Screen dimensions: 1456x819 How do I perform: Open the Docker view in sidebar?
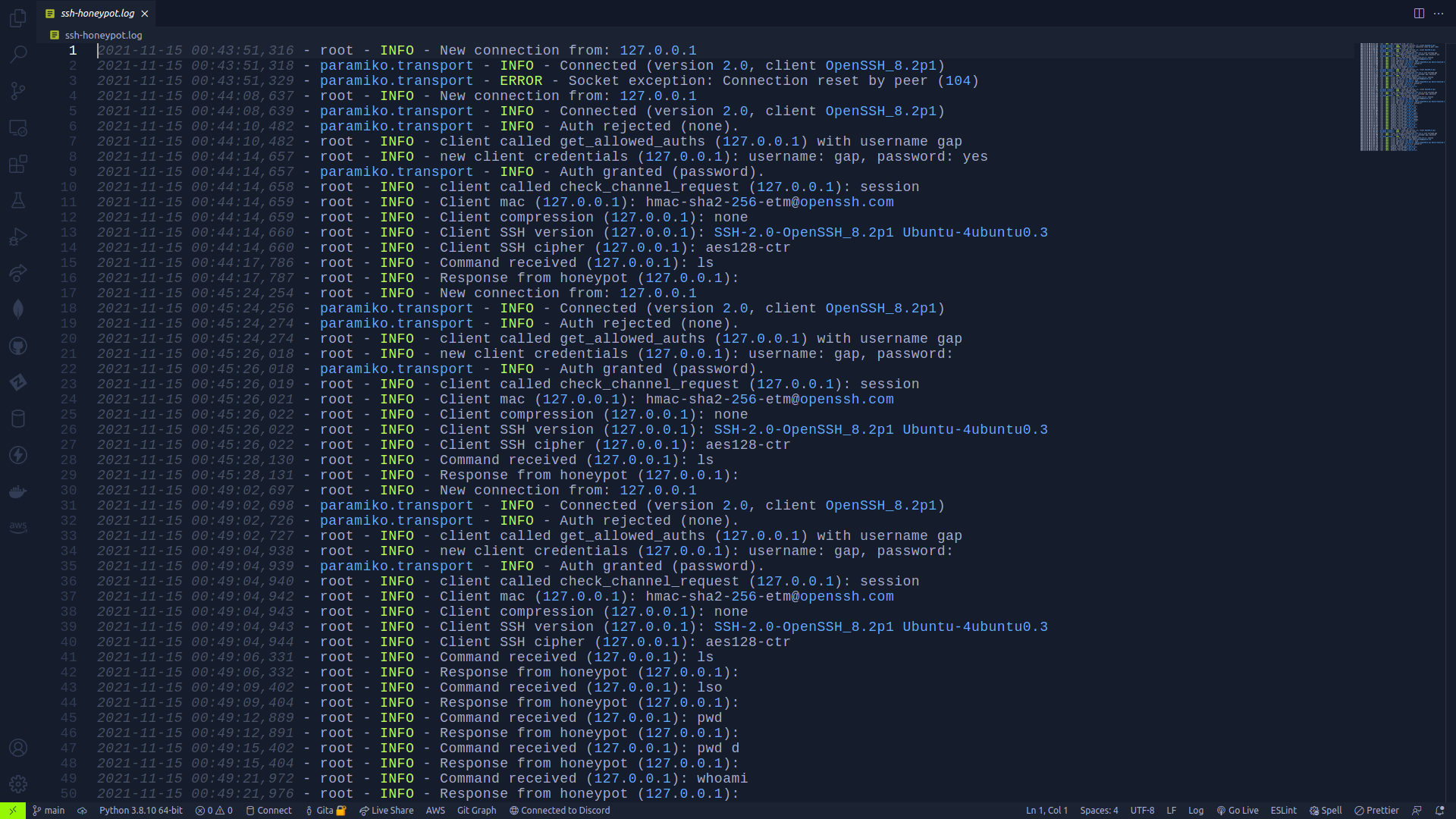pyautogui.click(x=18, y=491)
